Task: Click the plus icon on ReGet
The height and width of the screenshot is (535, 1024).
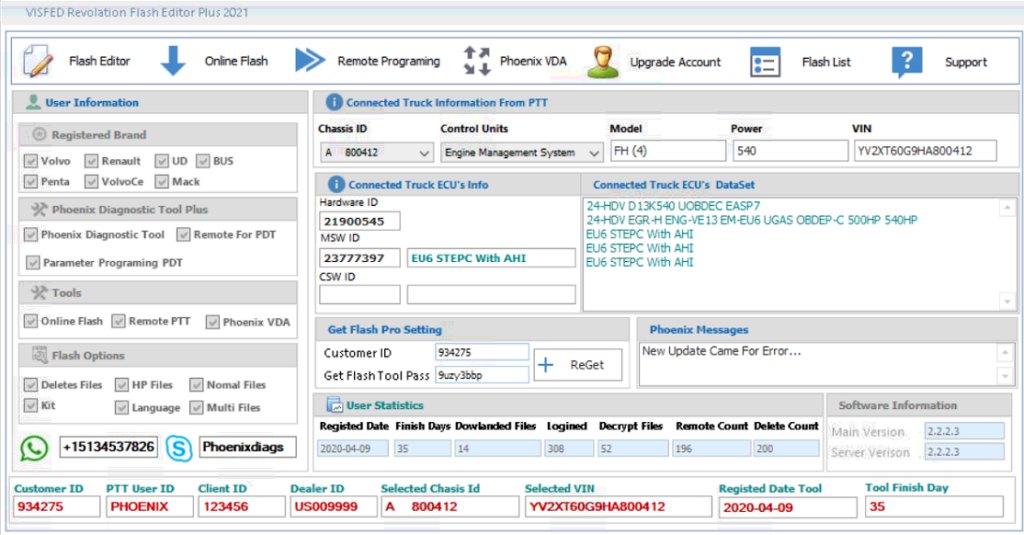Action: [545, 365]
